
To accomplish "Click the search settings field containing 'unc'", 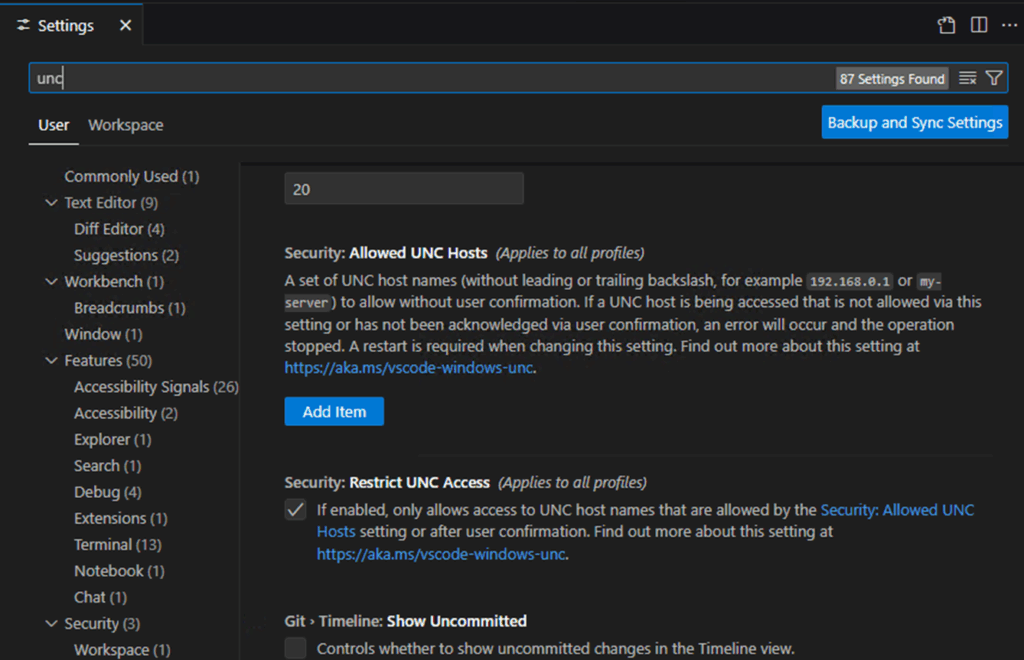I will [430, 78].
